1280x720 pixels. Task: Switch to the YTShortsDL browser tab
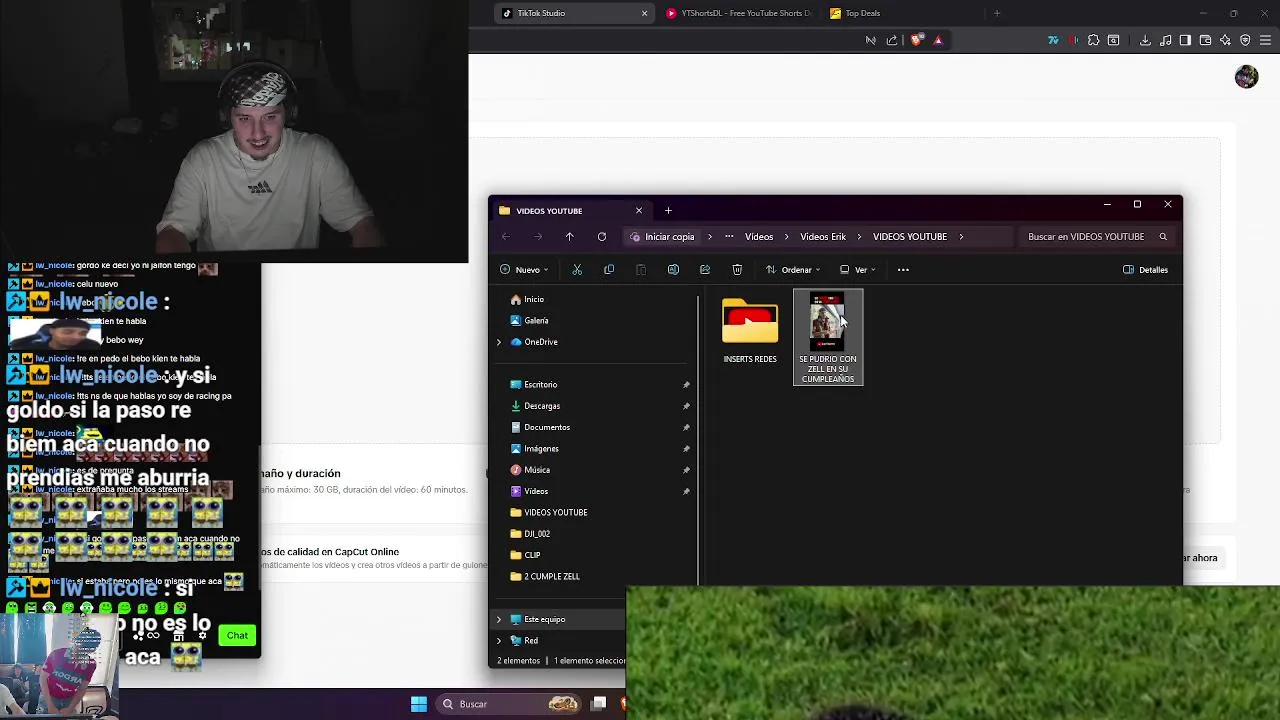738,13
